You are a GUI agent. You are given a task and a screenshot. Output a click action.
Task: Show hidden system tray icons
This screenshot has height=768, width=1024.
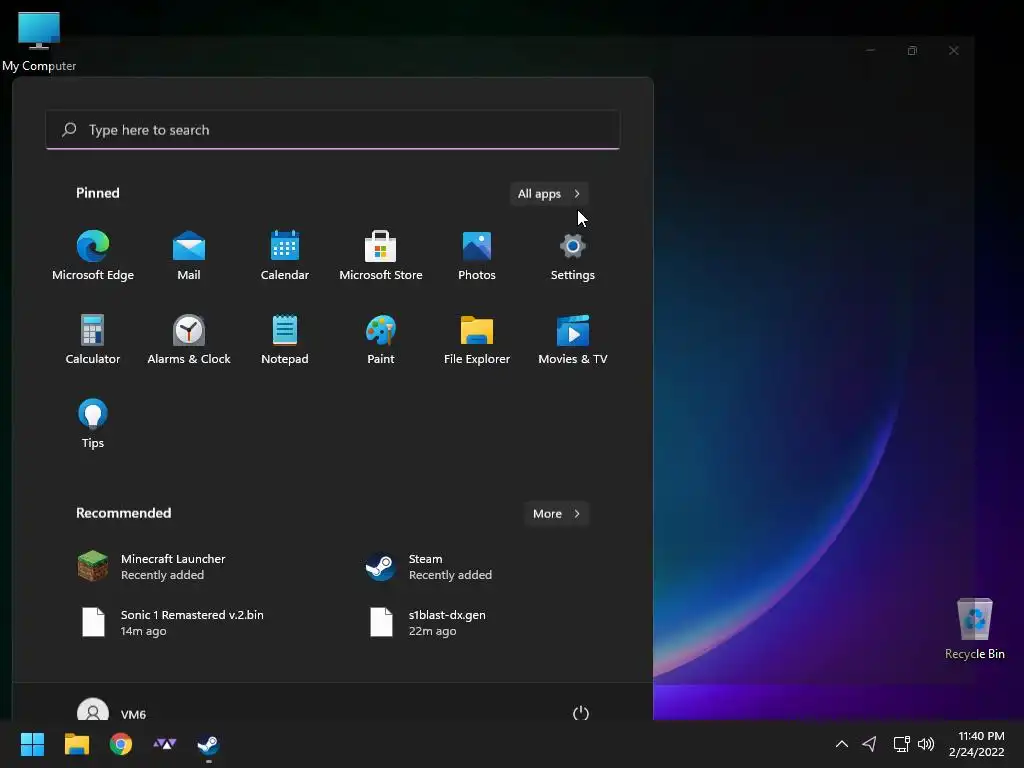tap(842, 744)
